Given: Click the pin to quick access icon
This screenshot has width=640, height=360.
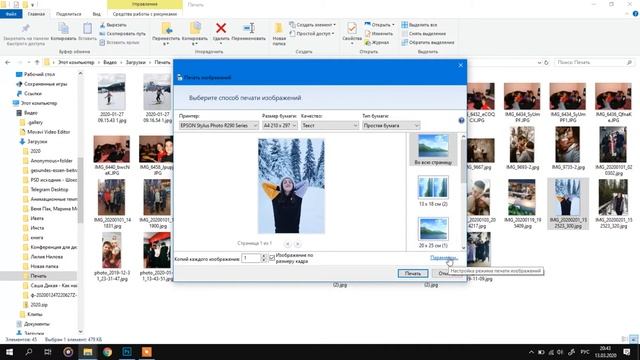Looking at the screenshot, I should (x=25, y=29).
